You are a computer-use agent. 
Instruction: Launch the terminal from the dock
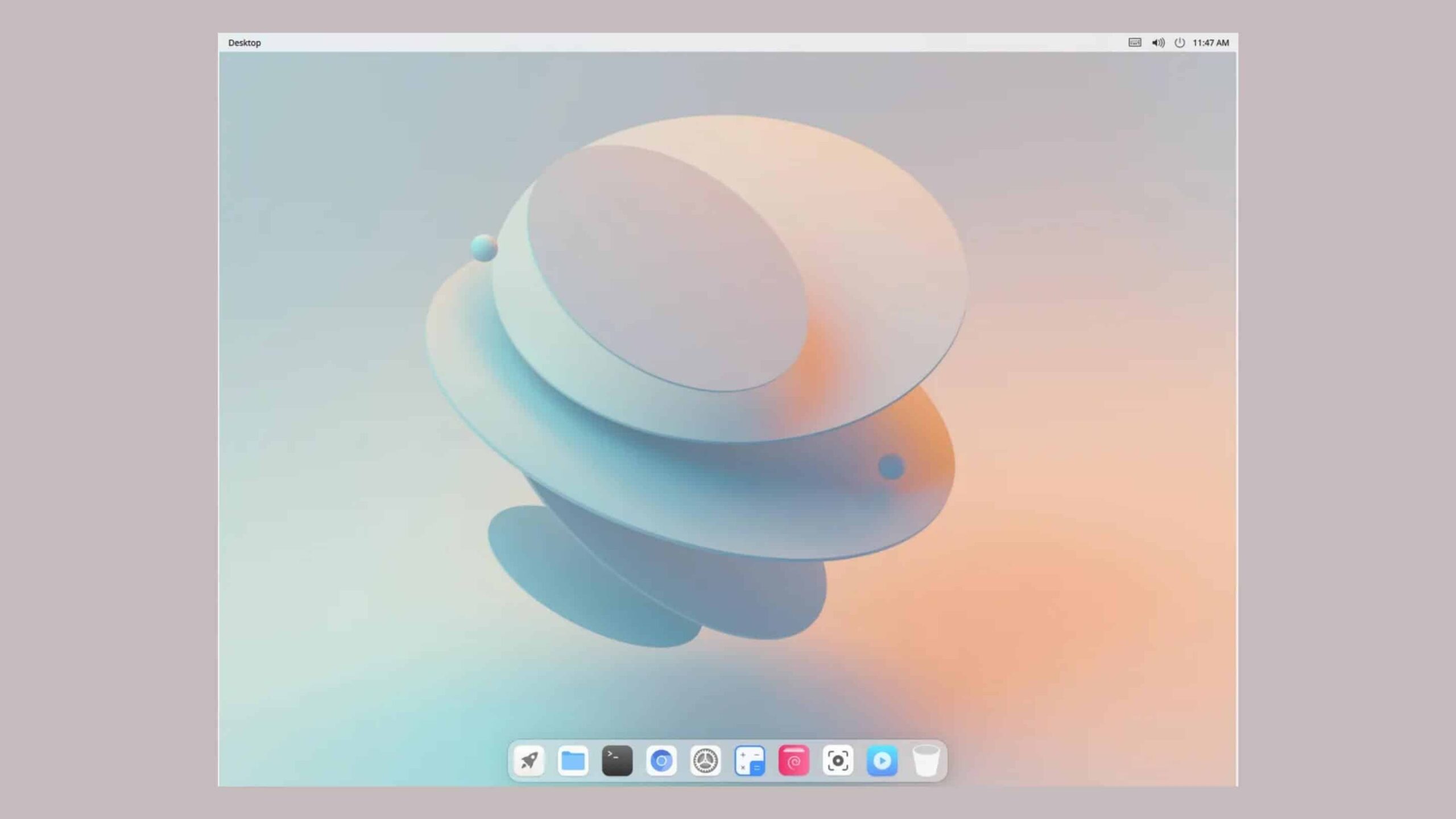[617, 760]
